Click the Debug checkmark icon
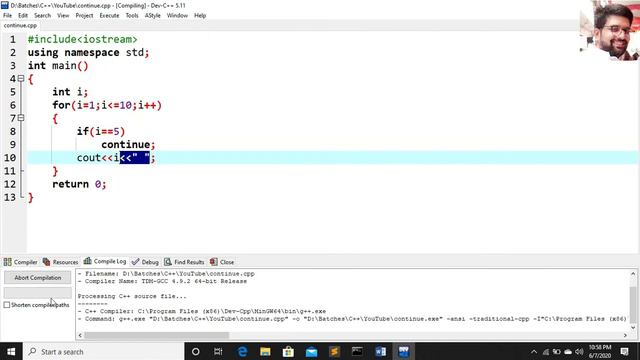The image size is (640, 360). (136, 262)
